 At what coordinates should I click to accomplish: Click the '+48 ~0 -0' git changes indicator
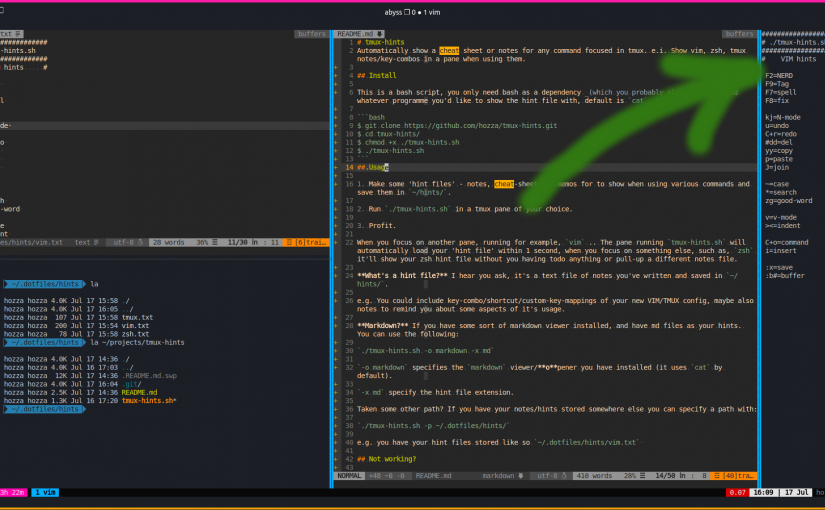click(386, 476)
